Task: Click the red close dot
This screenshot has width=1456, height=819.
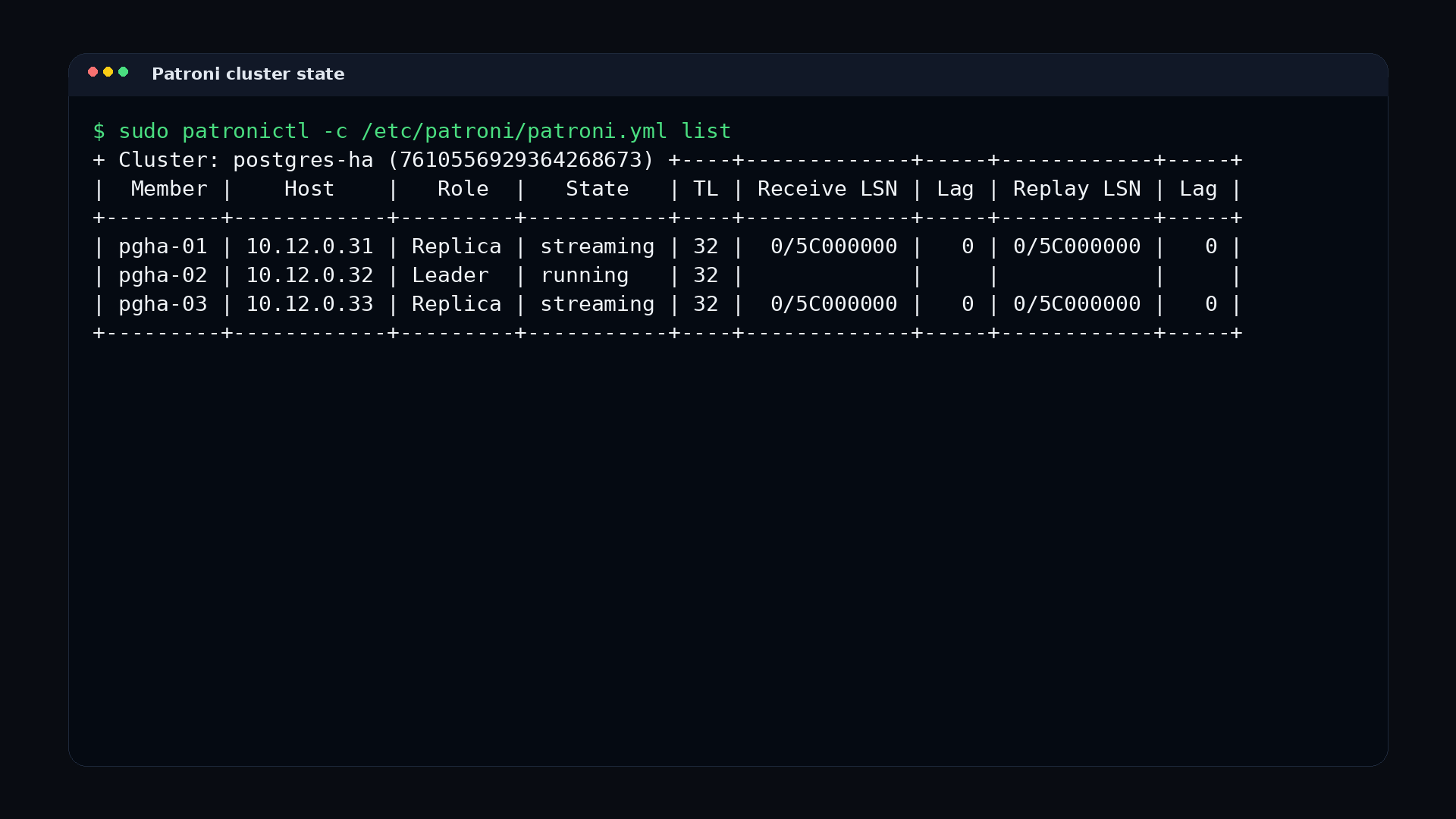Action: click(x=93, y=72)
